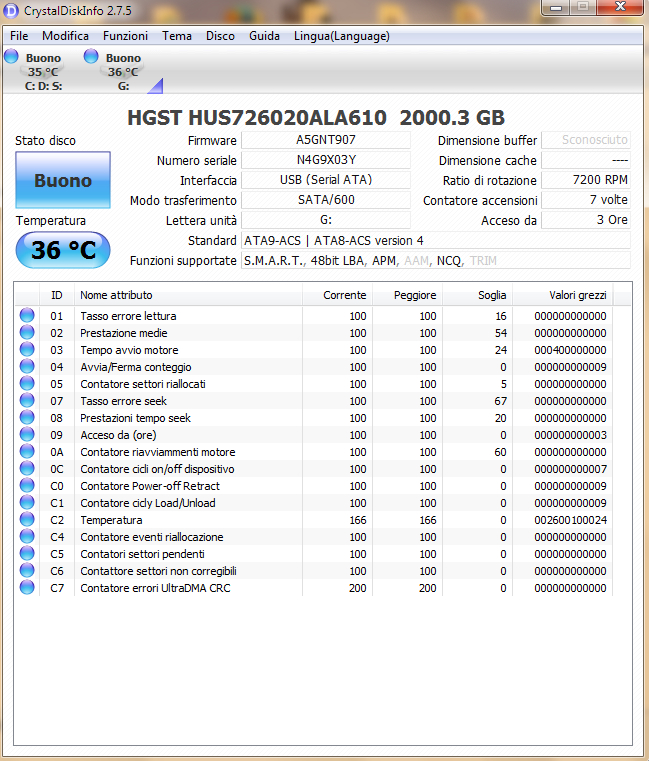Click status orb for Contatore Power-off Retract
The image size is (649, 761).
(x=27, y=485)
